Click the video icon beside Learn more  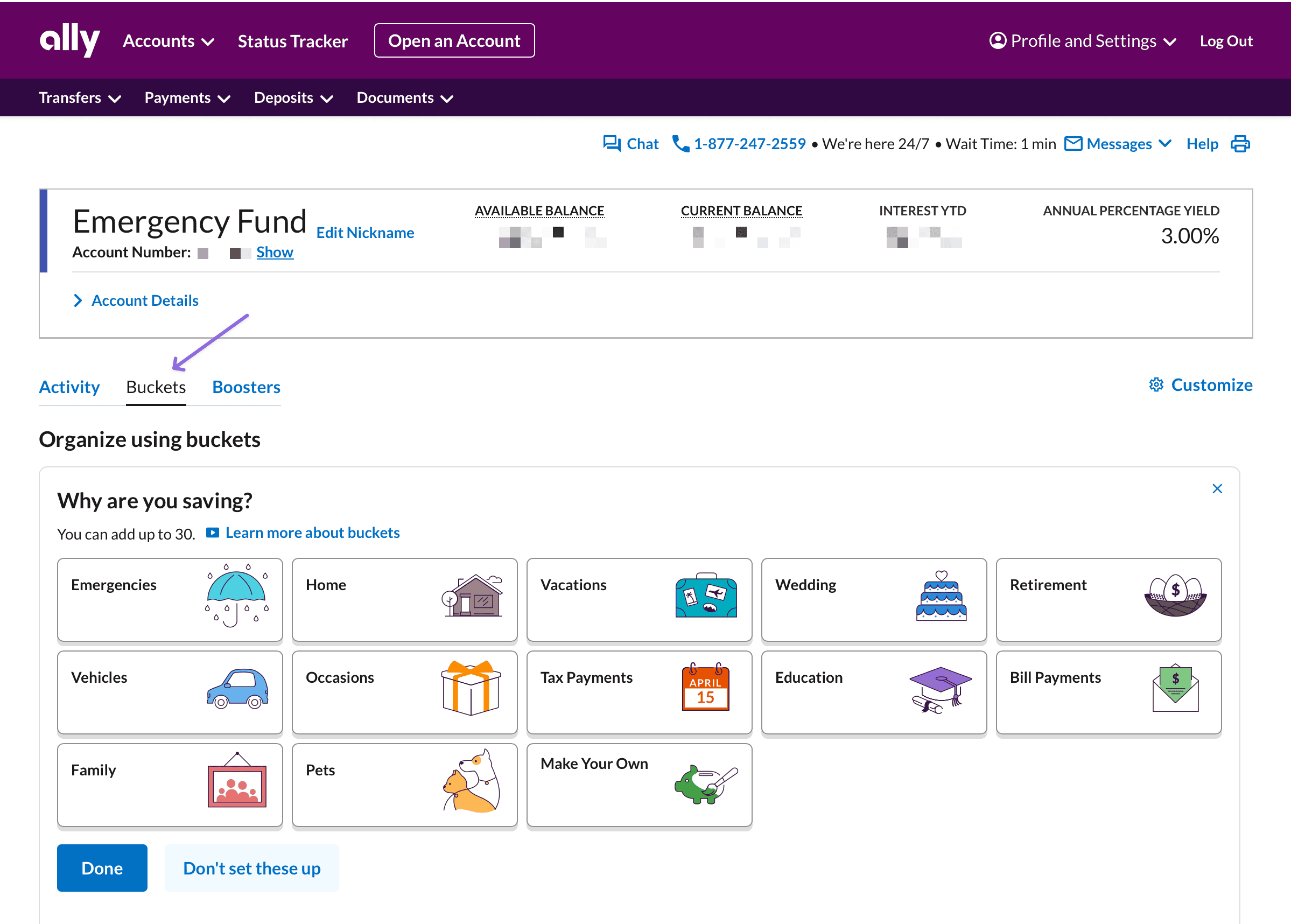[213, 533]
